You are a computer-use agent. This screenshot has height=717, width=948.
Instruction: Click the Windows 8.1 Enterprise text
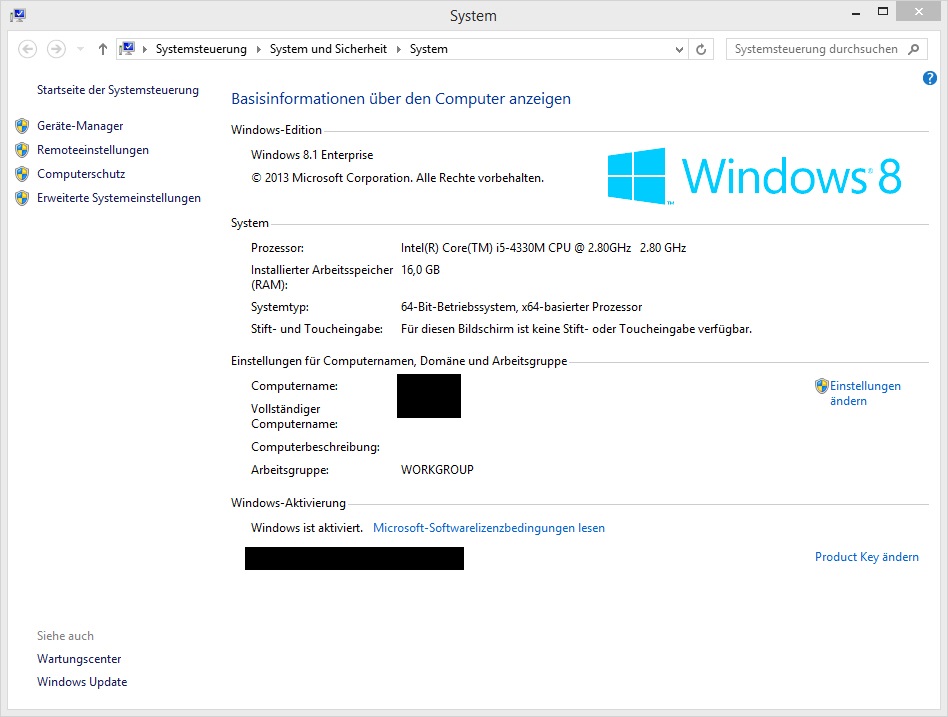[312, 155]
